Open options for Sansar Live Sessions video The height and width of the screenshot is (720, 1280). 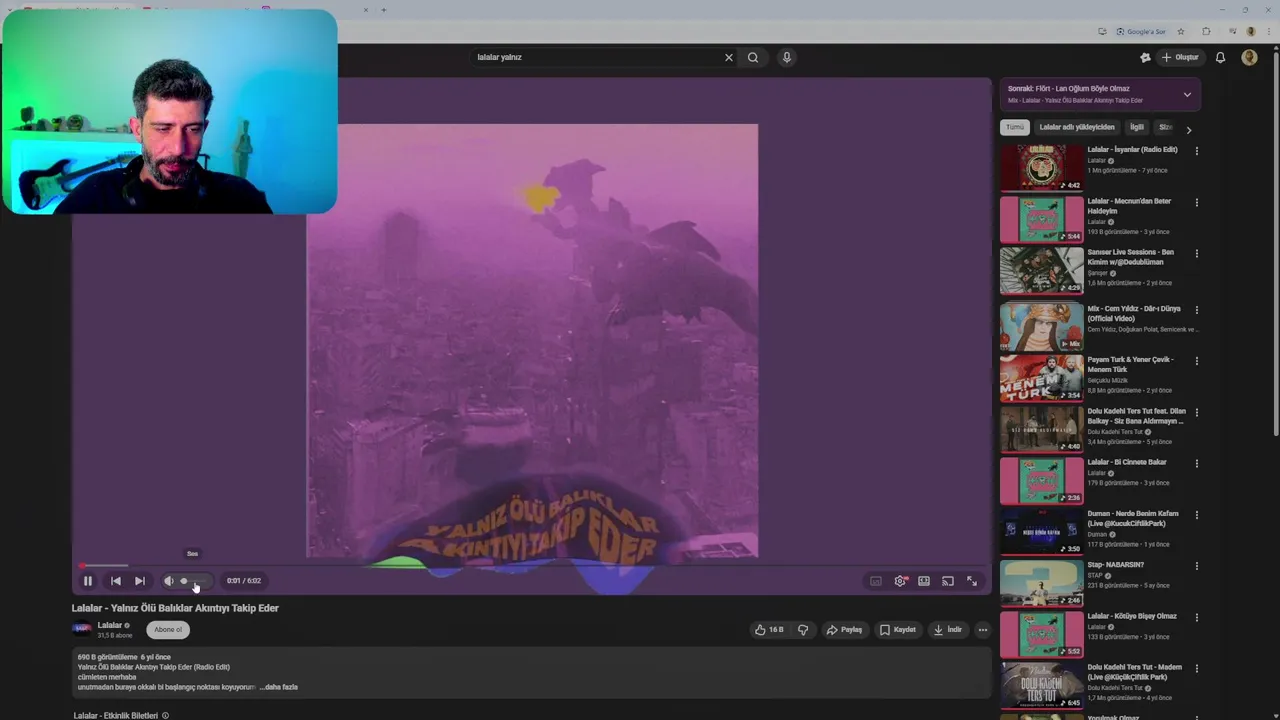1196,254
